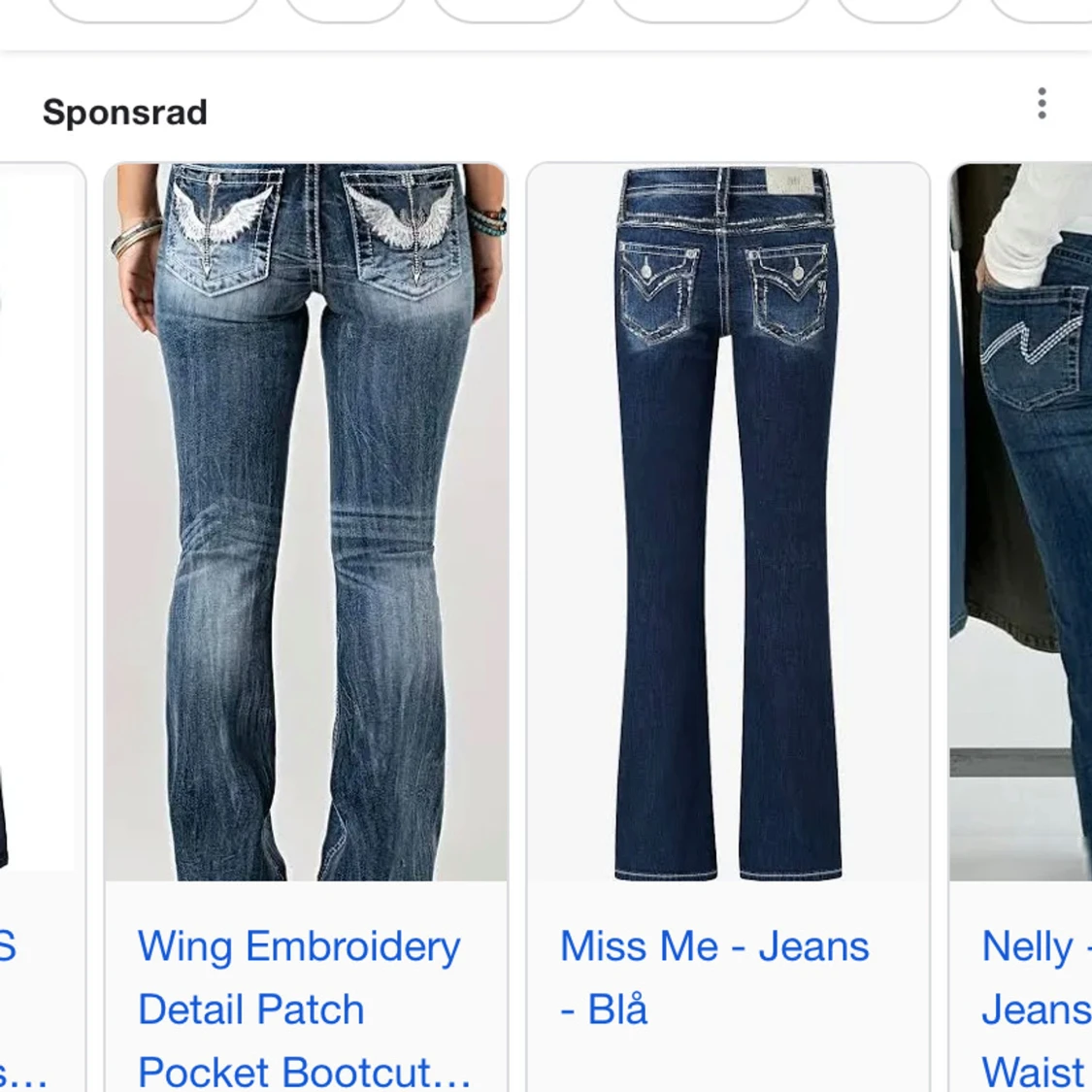The height and width of the screenshot is (1092, 1092).
Task: Click the Sponsrad heading label
Action: coord(124,113)
